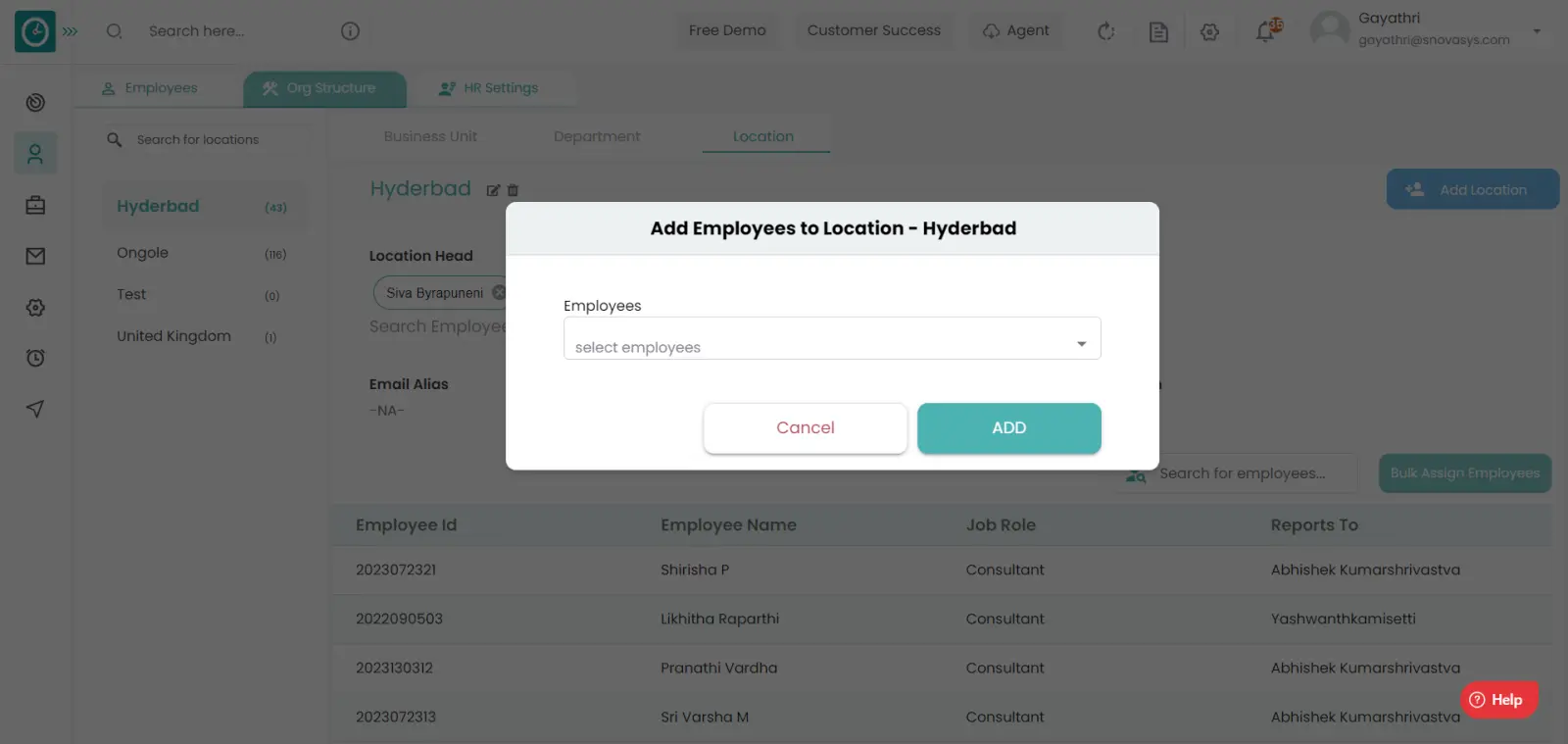This screenshot has width=1568, height=744.
Task: Remove the Siva Byrapuneni chip with its x icon
Action: coord(499,292)
